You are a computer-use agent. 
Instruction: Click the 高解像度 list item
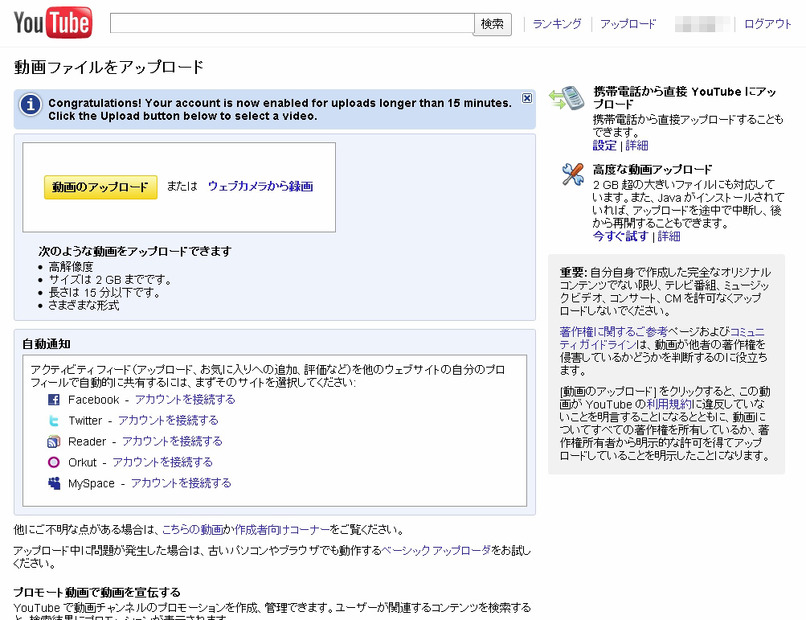click(x=71, y=266)
